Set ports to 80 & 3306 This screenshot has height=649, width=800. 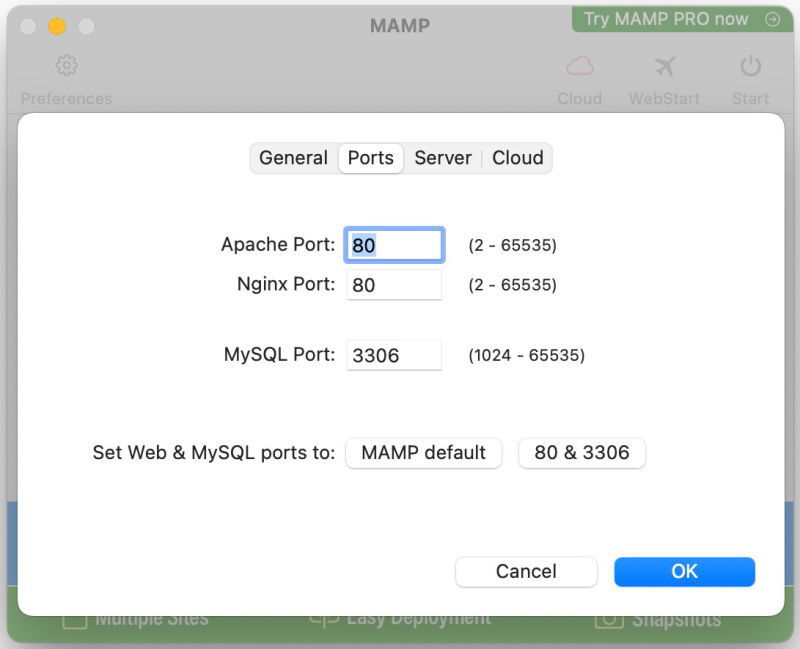pos(582,453)
